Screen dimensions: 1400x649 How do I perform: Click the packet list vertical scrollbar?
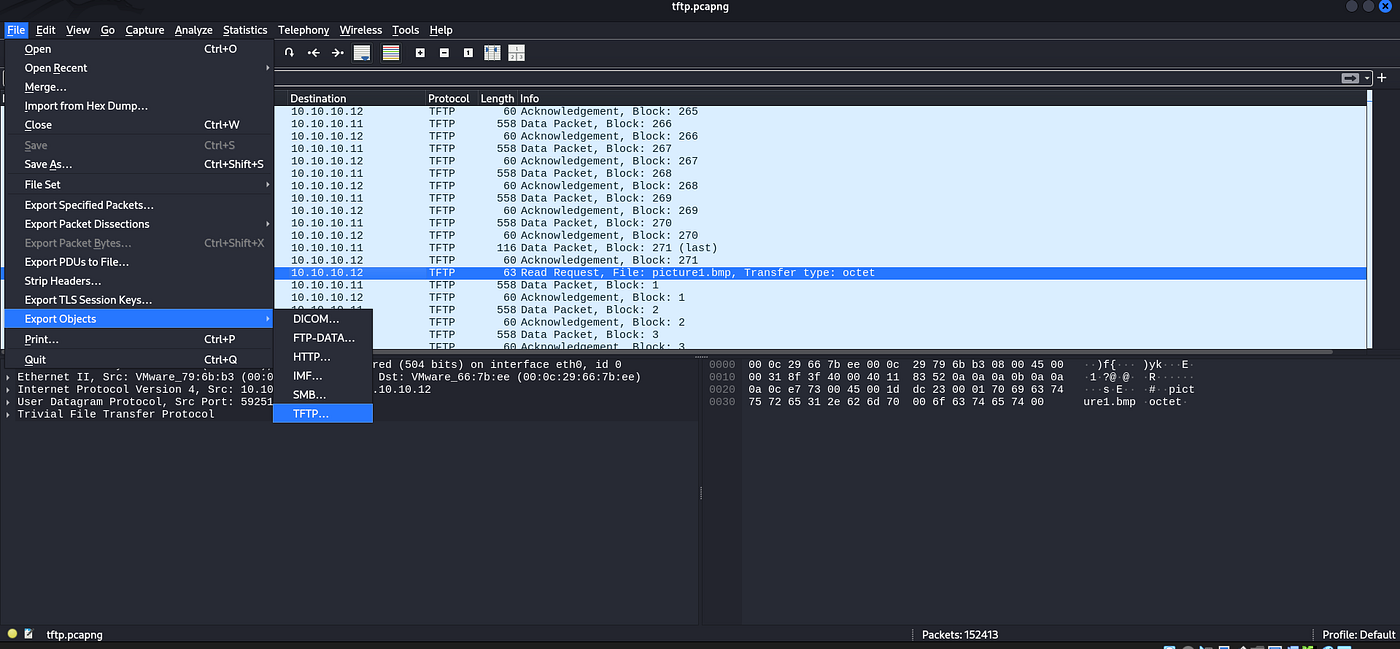(x=1370, y=220)
